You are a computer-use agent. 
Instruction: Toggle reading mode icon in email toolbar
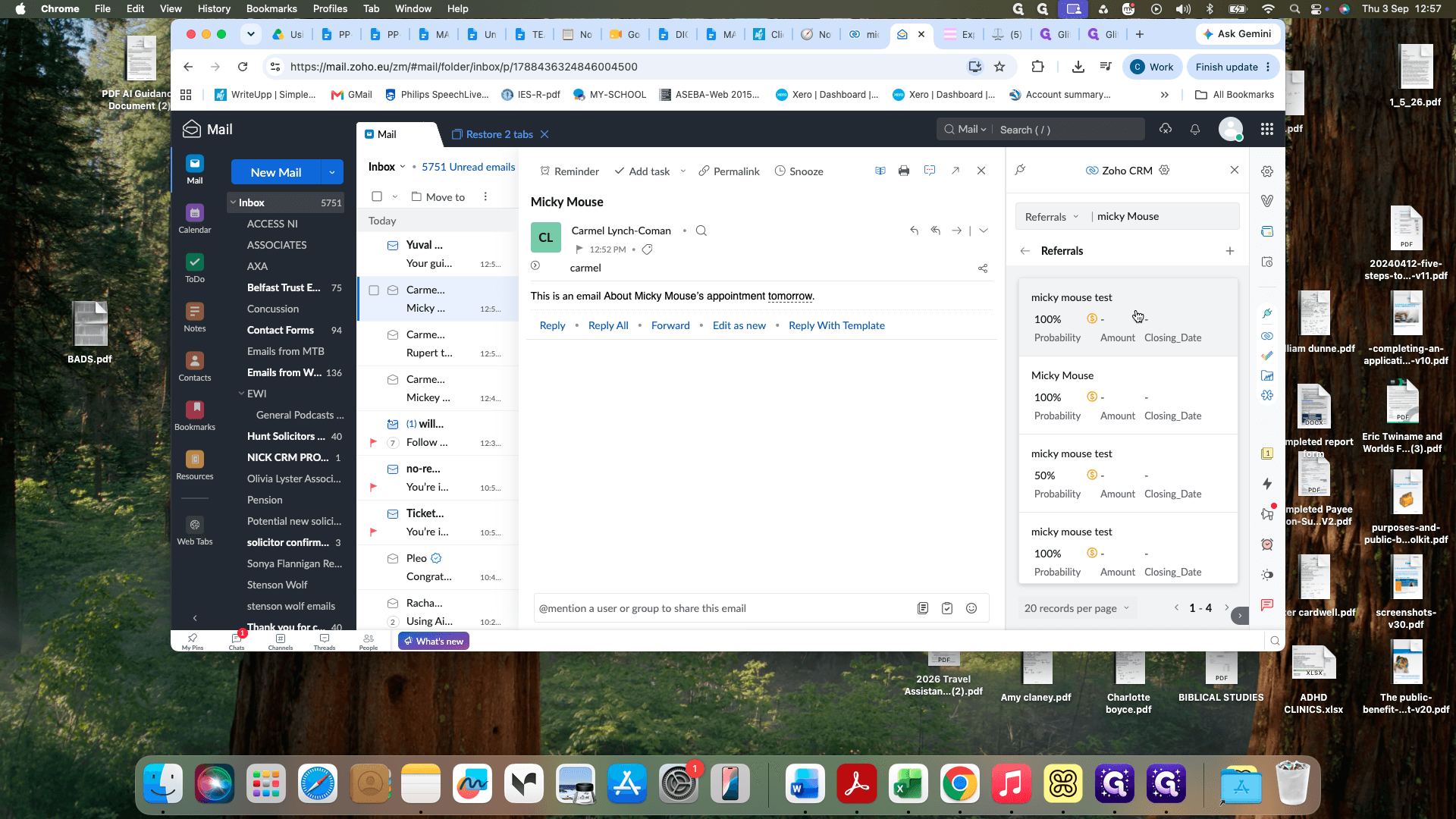point(880,171)
